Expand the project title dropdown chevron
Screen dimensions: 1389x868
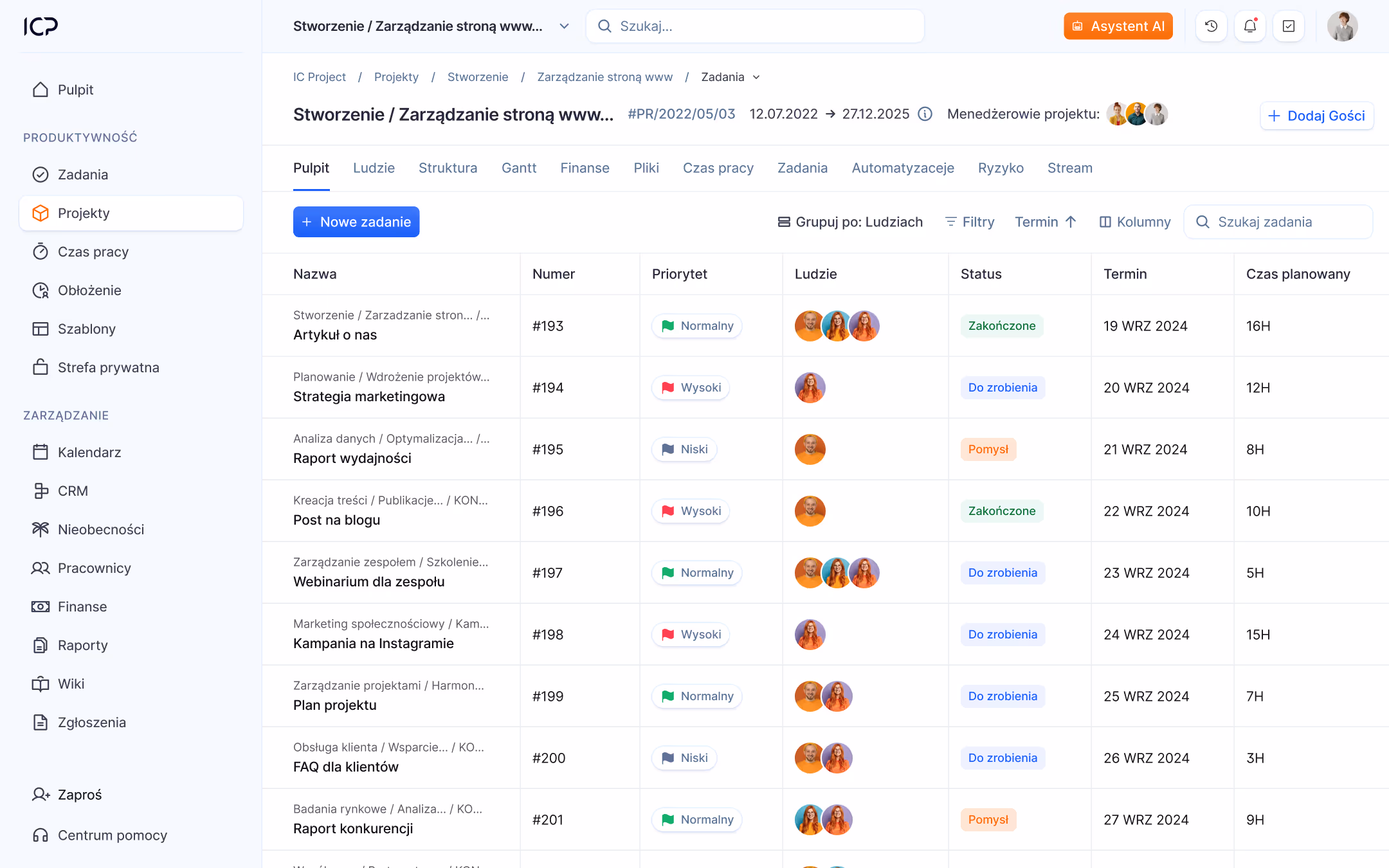pos(564,26)
